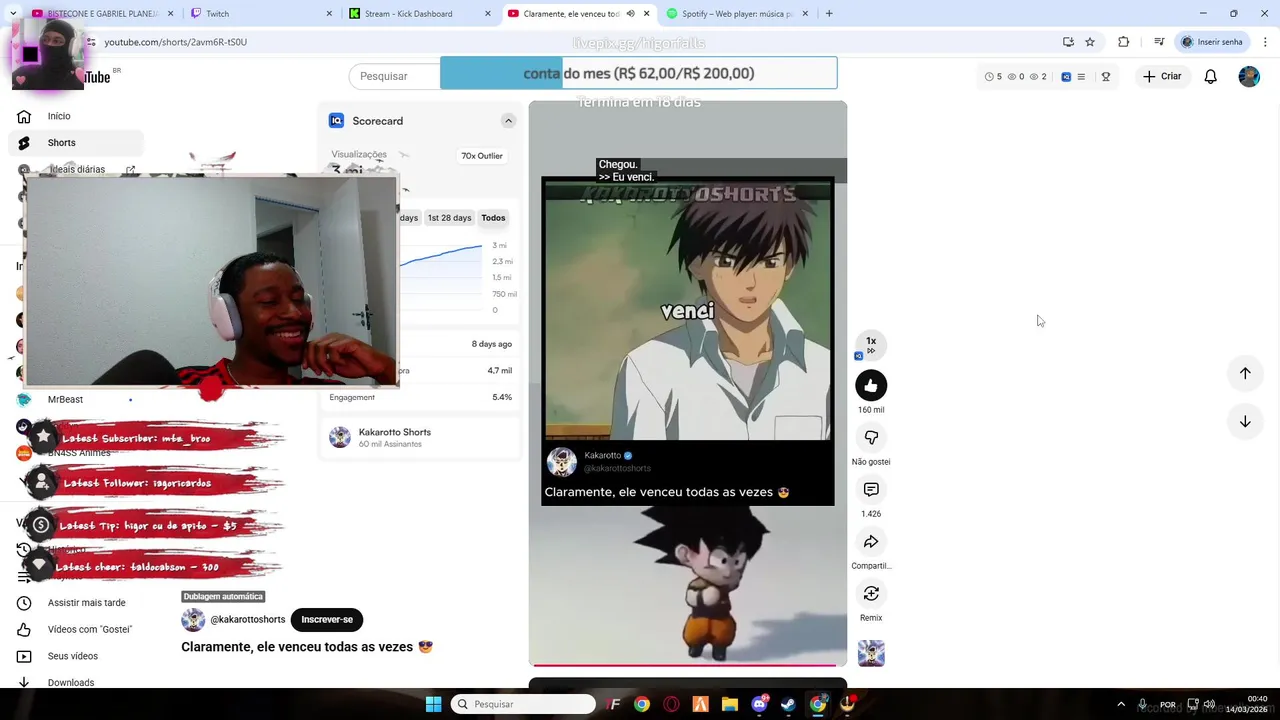Open Discord from the taskbar
Screen dimensions: 1280x720
(x=759, y=704)
